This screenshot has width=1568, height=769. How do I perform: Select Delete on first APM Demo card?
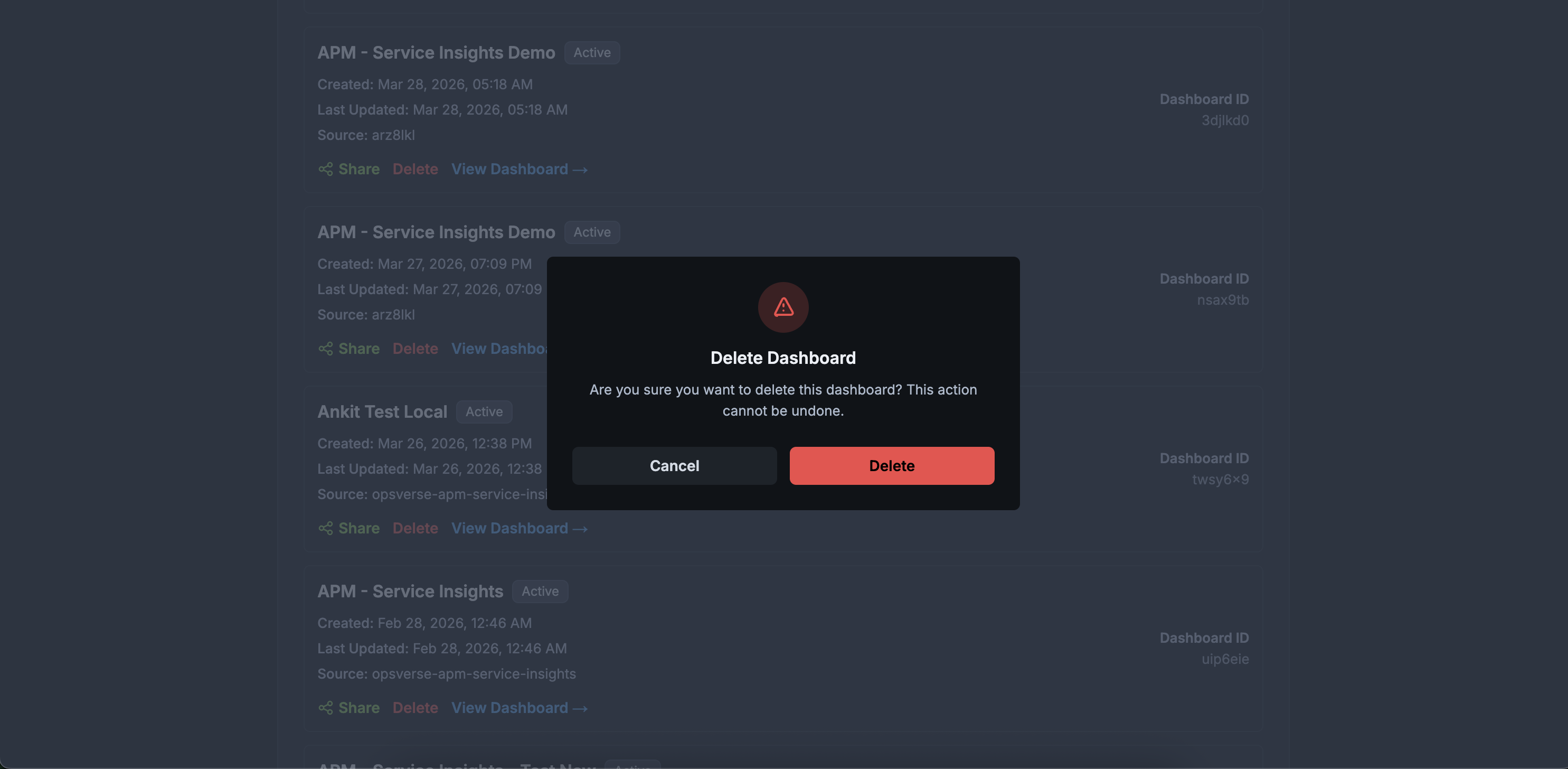tap(415, 169)
